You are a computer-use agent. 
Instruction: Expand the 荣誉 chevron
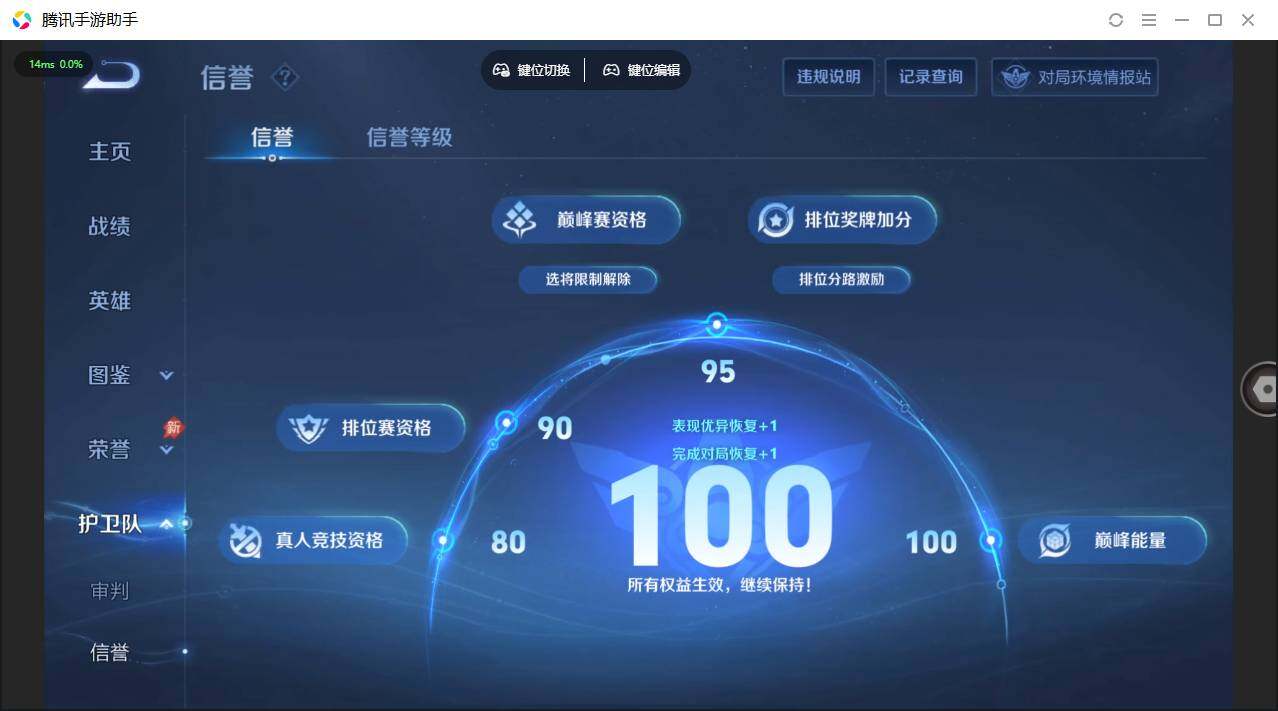point(166,451)
